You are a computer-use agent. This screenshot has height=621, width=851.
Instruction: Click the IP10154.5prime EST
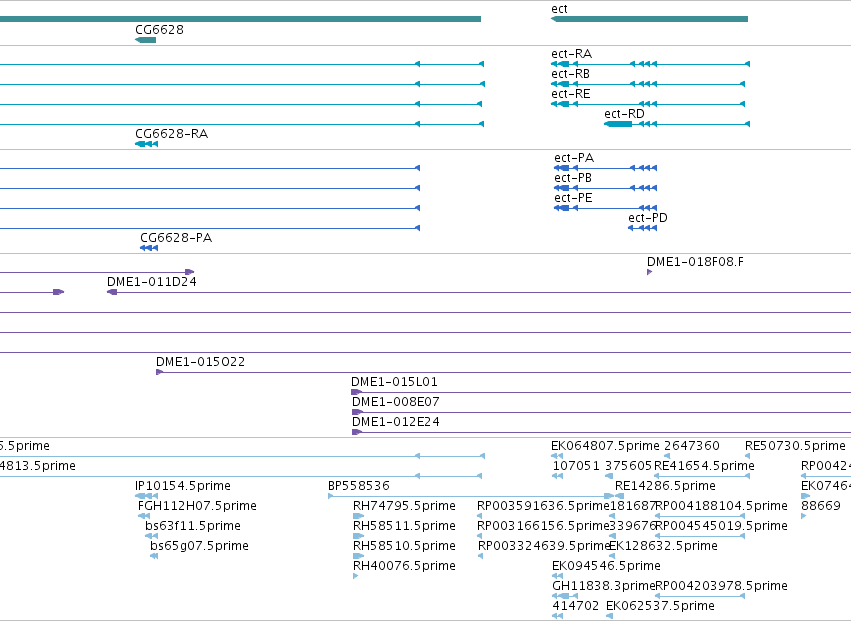[x=147, y=496]
